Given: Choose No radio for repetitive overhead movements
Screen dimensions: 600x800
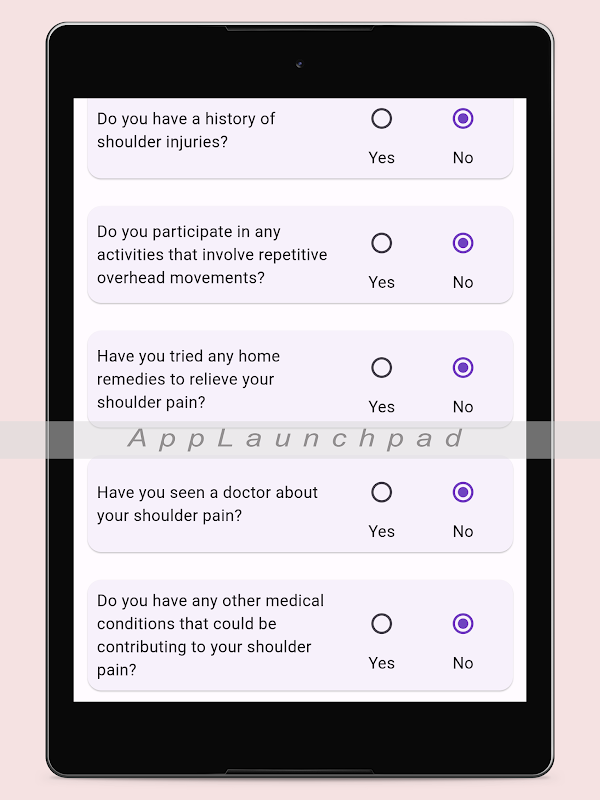Looking at the screenshot, I should 462,243.
